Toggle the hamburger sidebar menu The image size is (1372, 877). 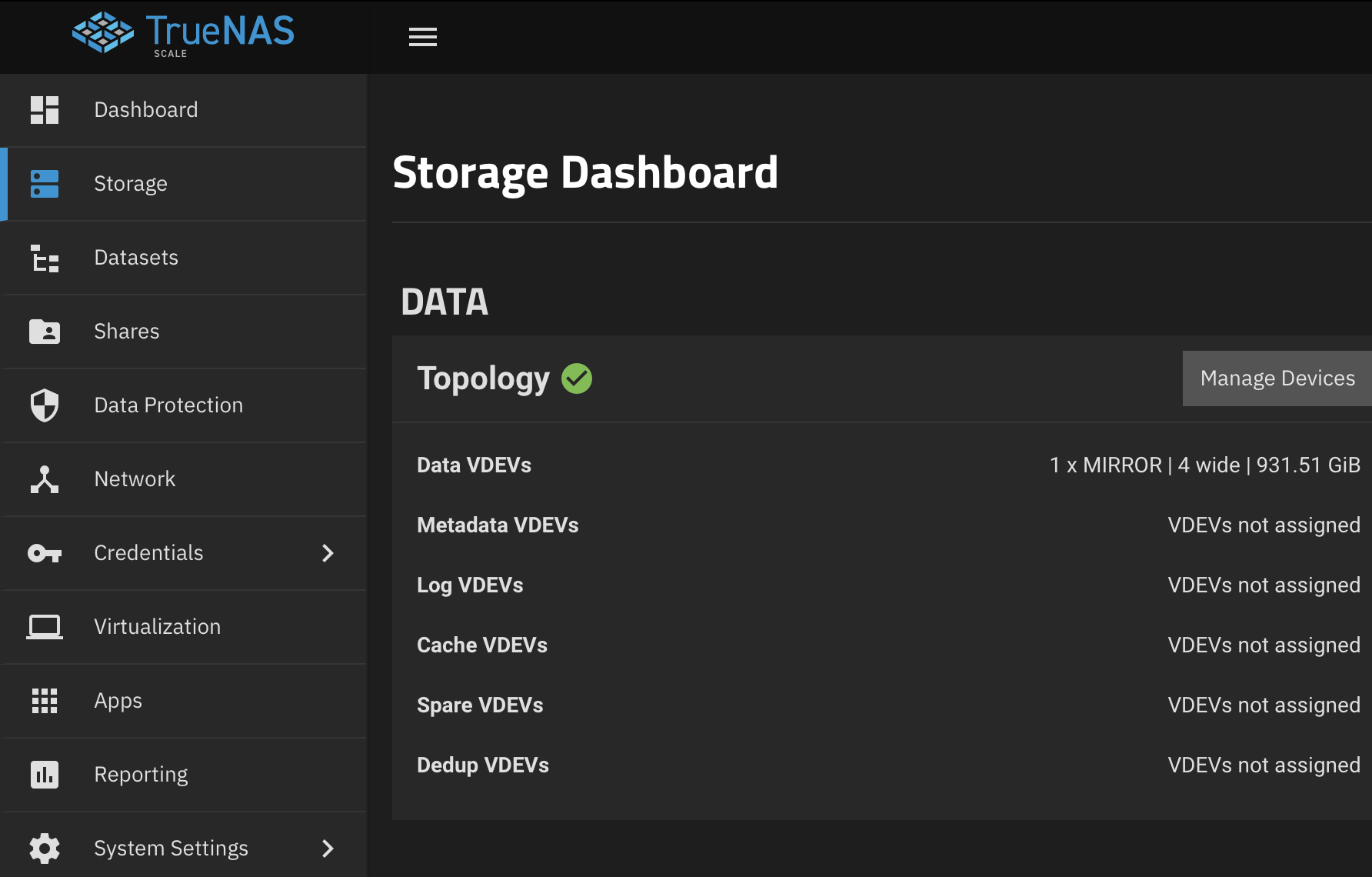pos(423,37)
